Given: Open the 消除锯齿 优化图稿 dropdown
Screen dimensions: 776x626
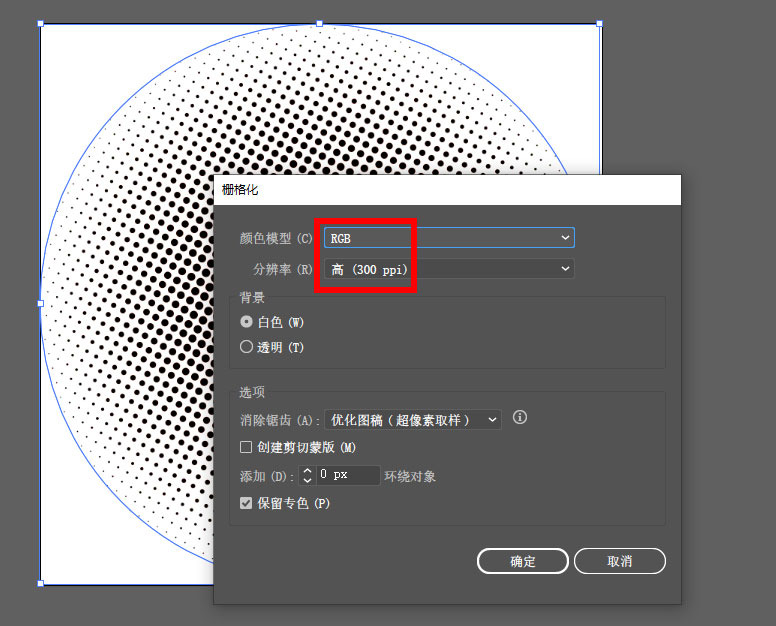Looking at the screenshot, I should [x=412, y=420].
